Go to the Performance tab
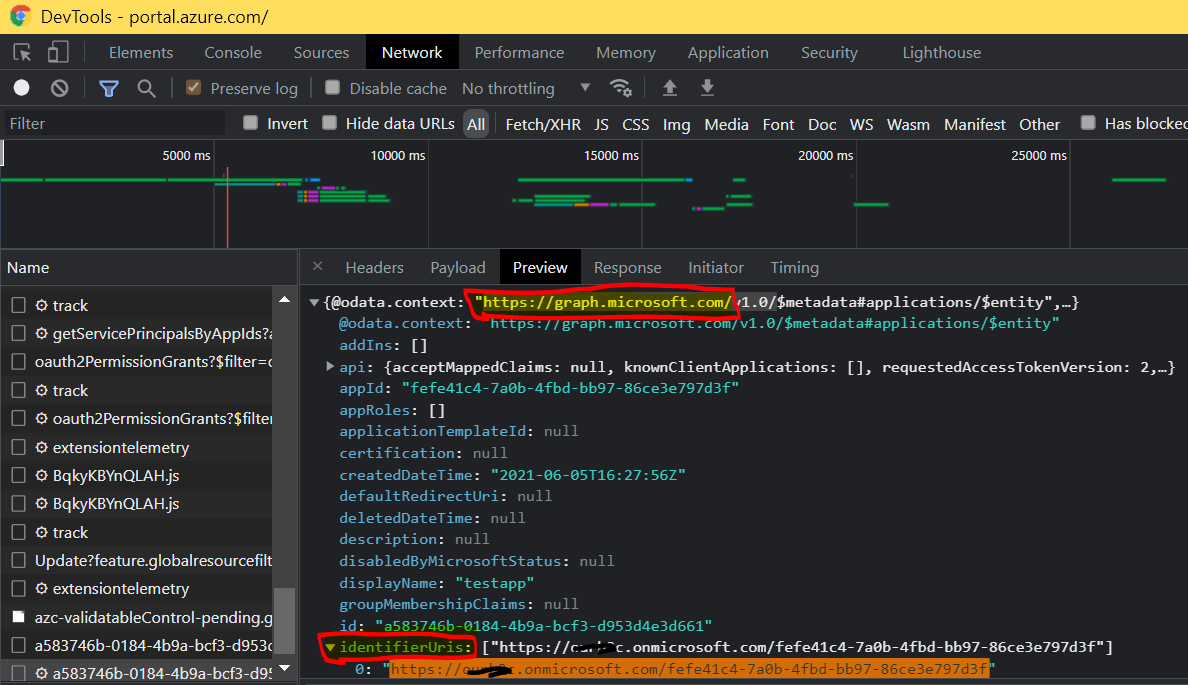 [519, 52]
